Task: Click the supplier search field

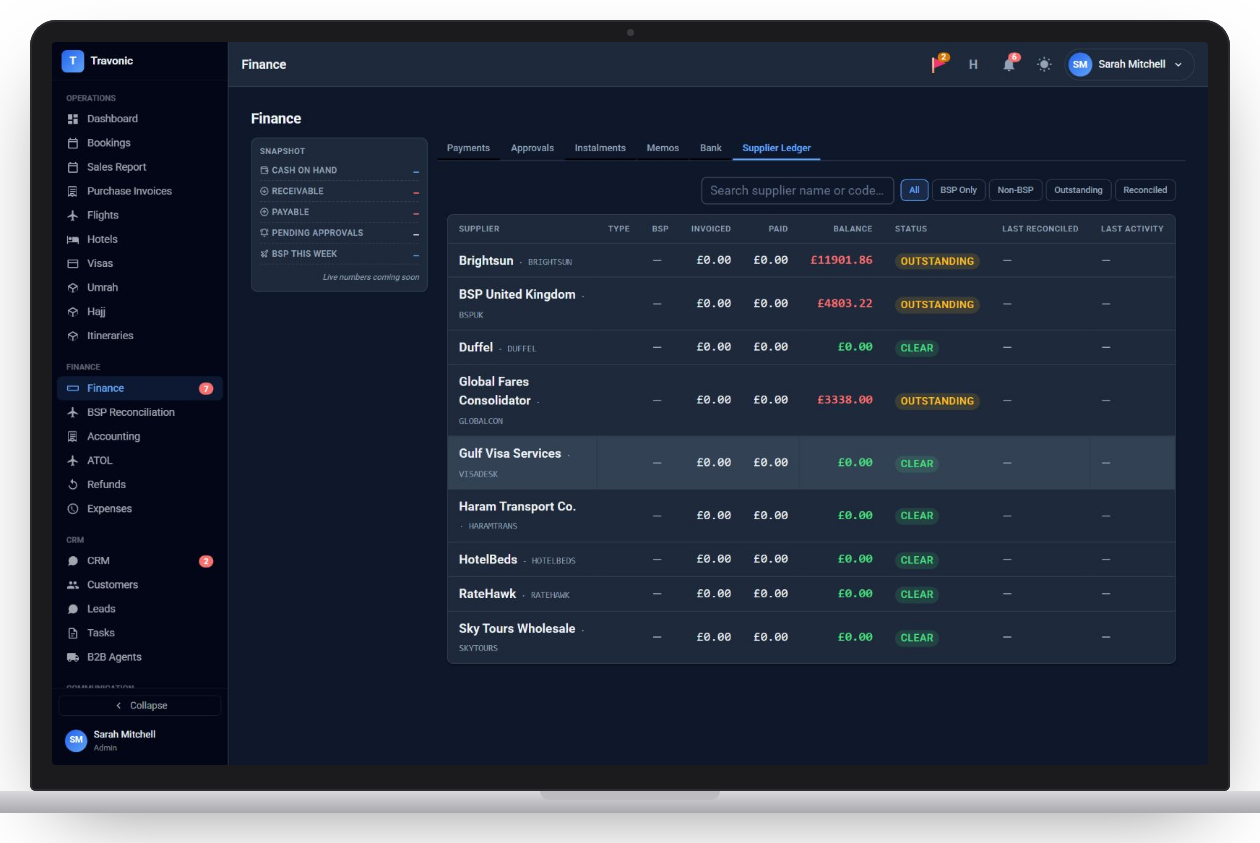Action: click(x=797, y=190)
